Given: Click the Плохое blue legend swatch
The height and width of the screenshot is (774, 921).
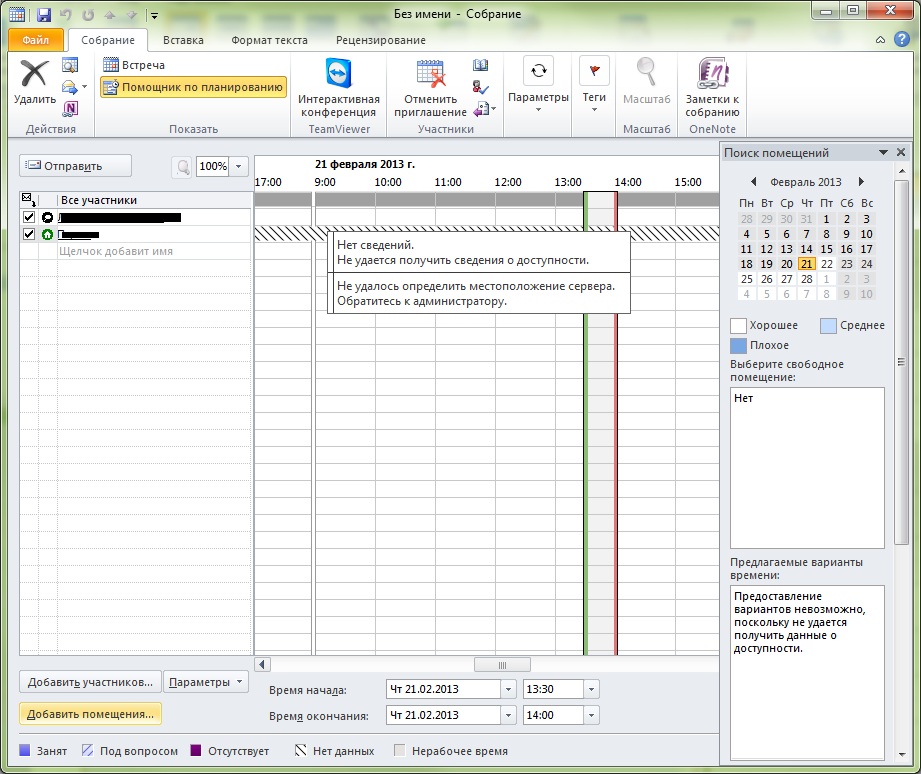Looking at the screenshot, I should tap(738, 345).
